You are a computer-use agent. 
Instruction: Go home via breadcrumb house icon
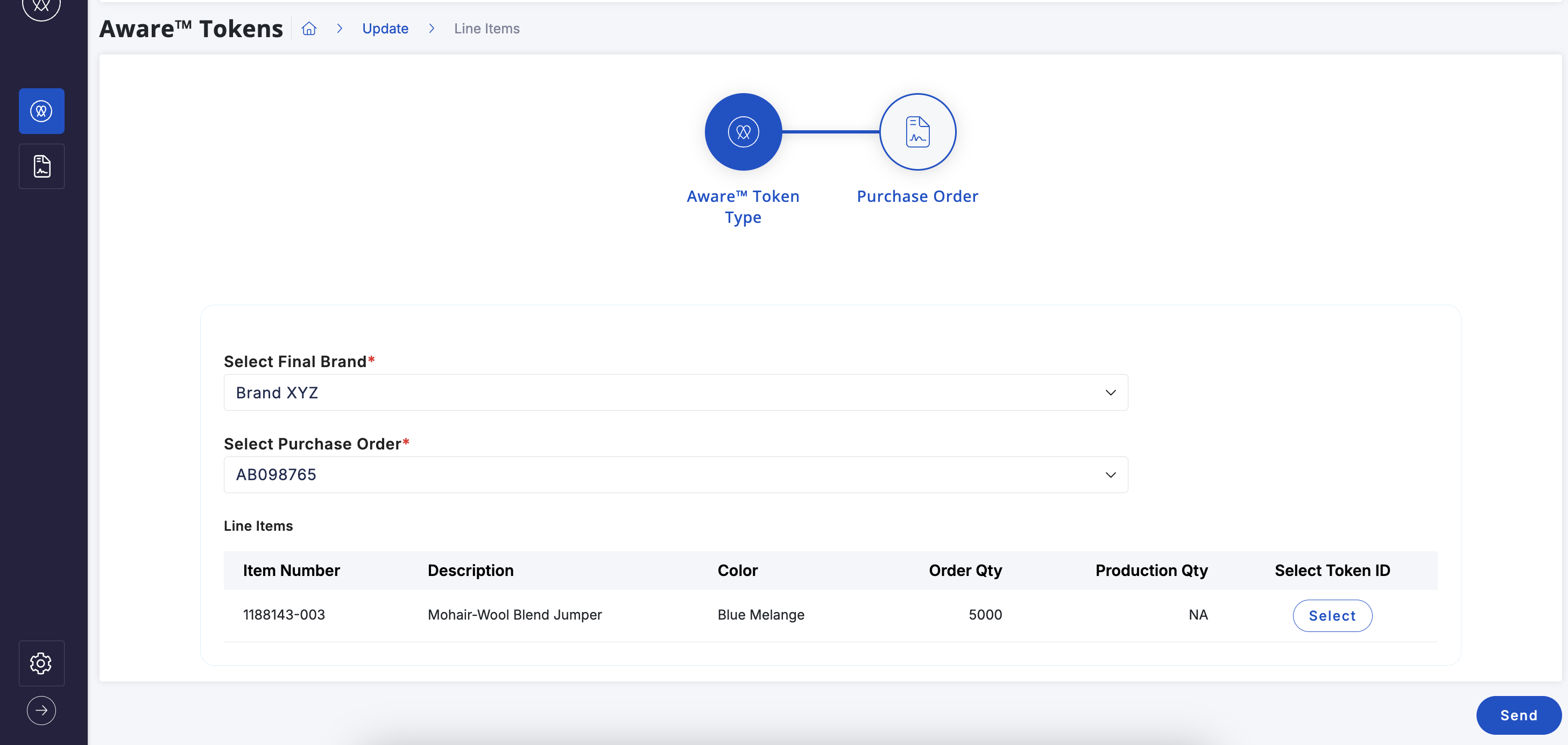[x=309, y=29]
